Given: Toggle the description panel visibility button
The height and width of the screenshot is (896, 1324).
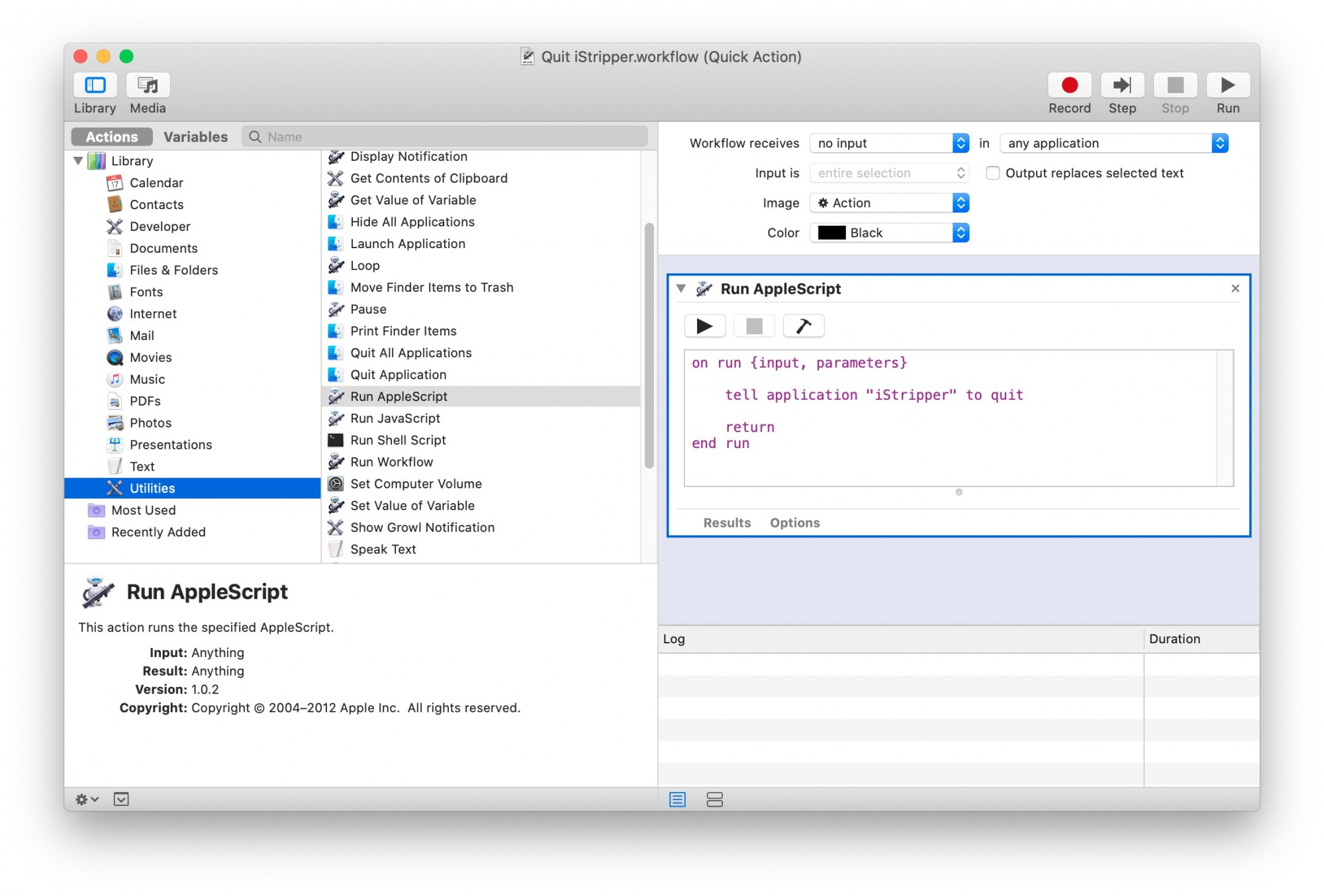Looking at the screenshot, I should [x=121, y=799].
